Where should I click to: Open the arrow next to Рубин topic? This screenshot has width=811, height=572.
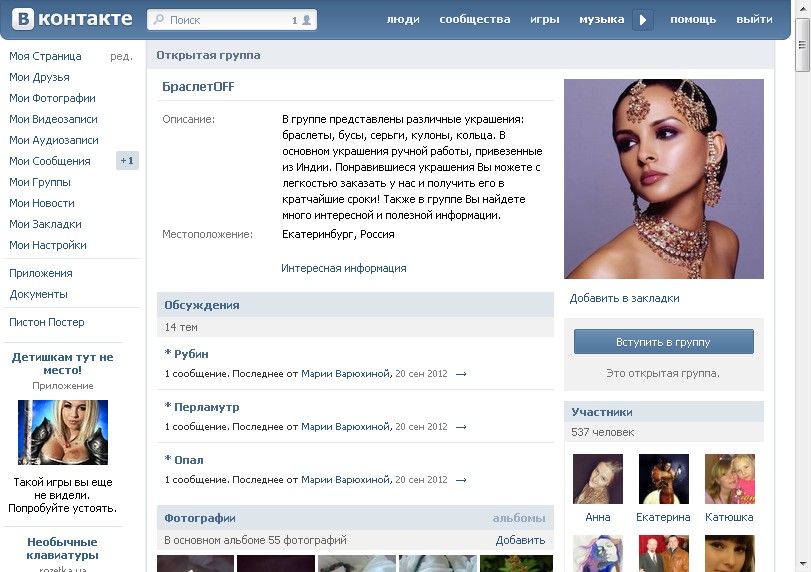tap(461, 374)
